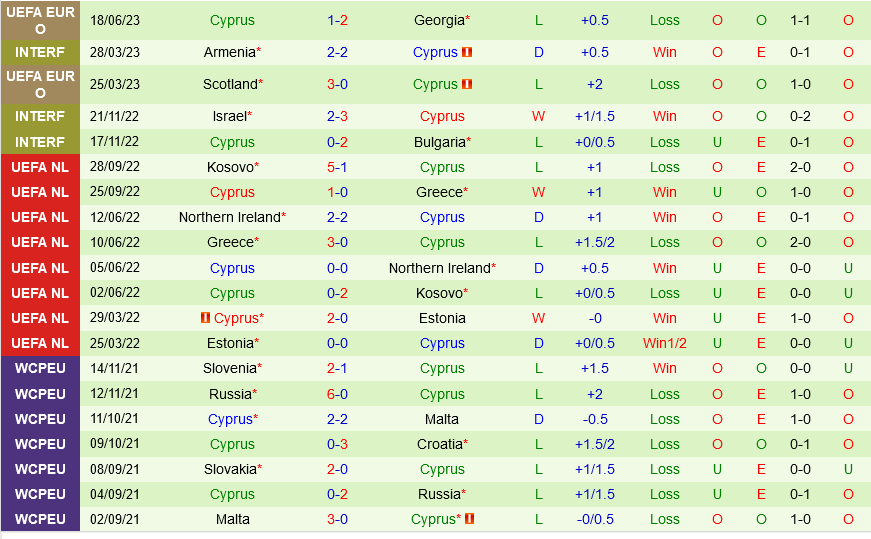Click INTERF label for the 21/11/22 match
The height and width of the screenshot is (539, 871).
[41, 116]
